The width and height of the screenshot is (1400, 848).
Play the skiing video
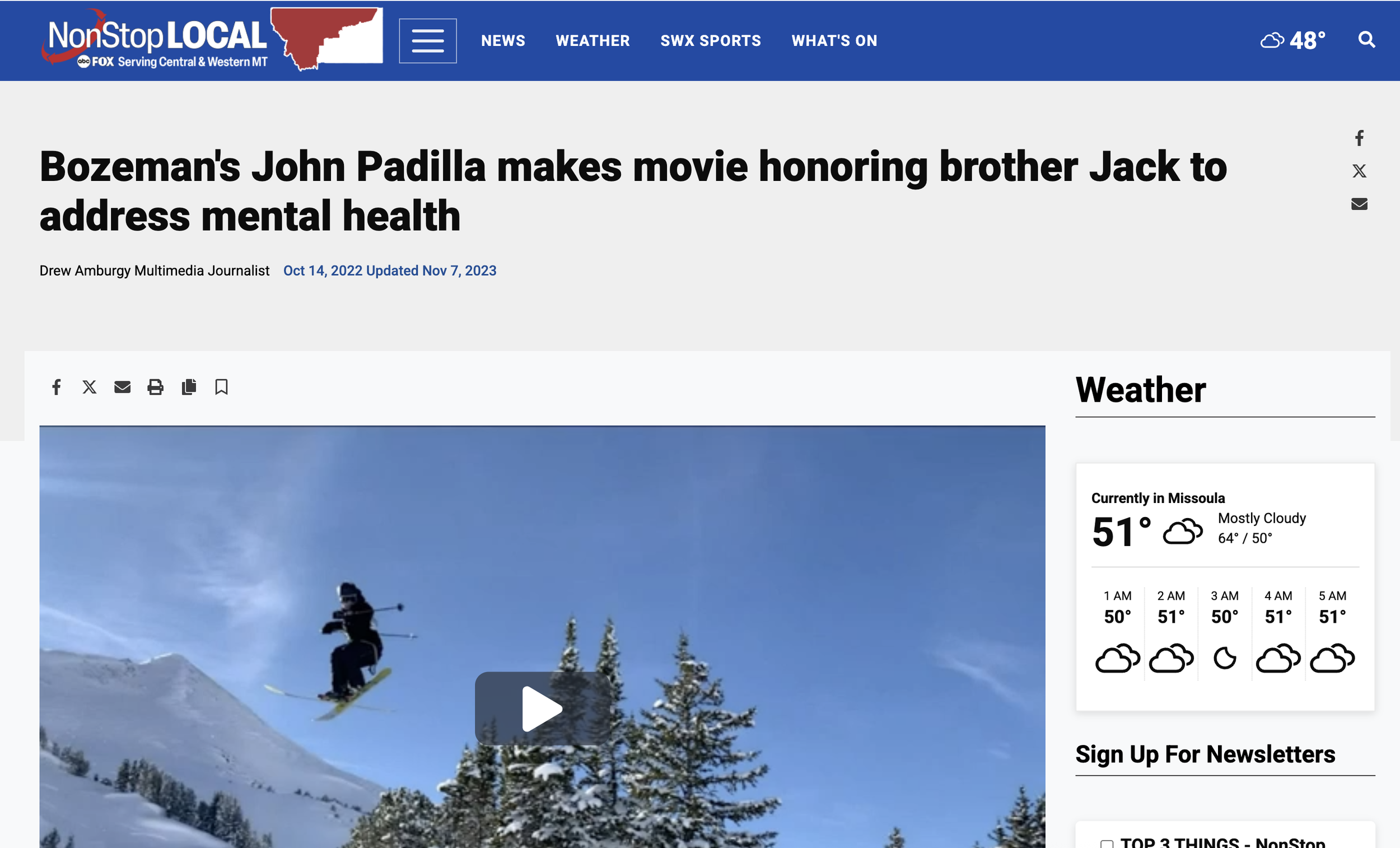542,708
